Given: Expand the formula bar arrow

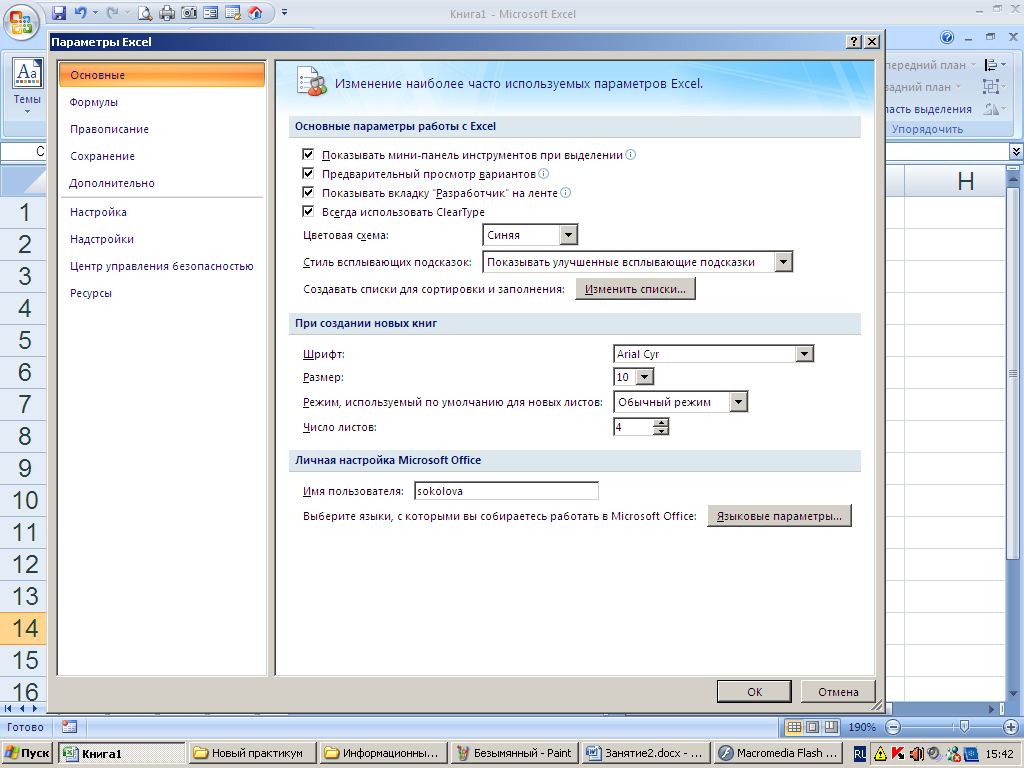Looking at the screenshot, I should tap(1016, 152).
